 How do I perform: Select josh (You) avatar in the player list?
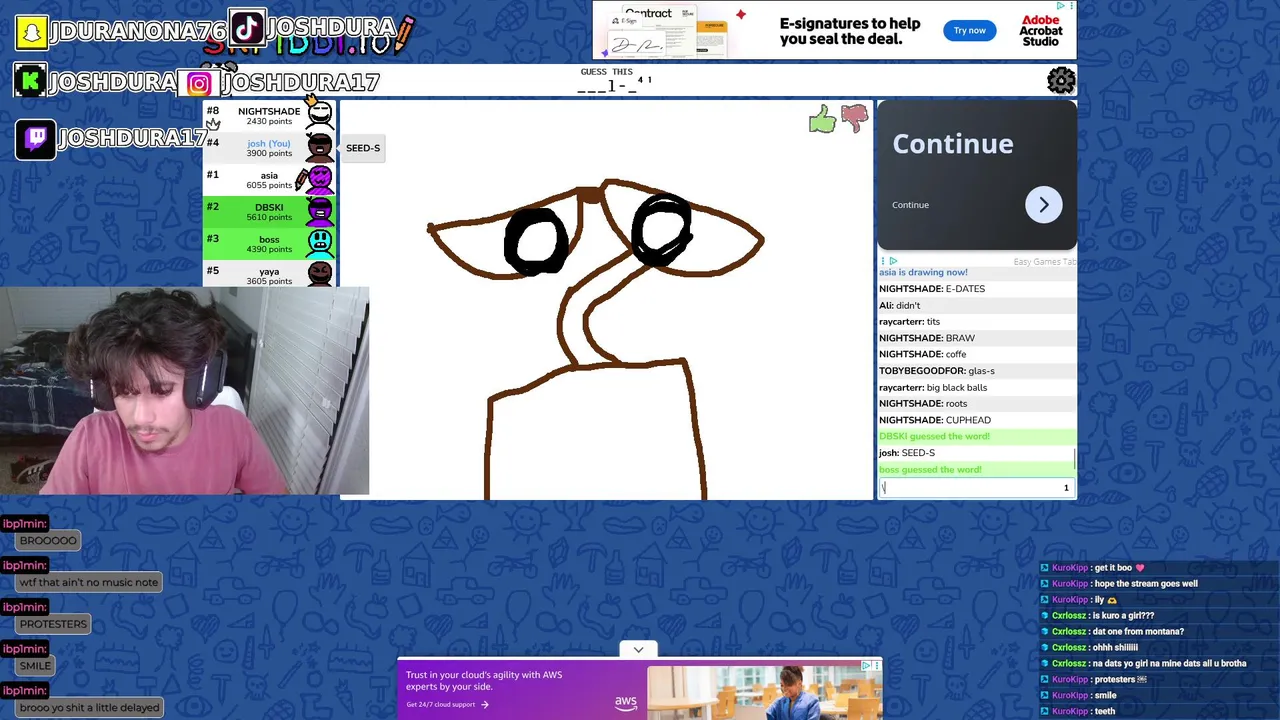point(320,147)
